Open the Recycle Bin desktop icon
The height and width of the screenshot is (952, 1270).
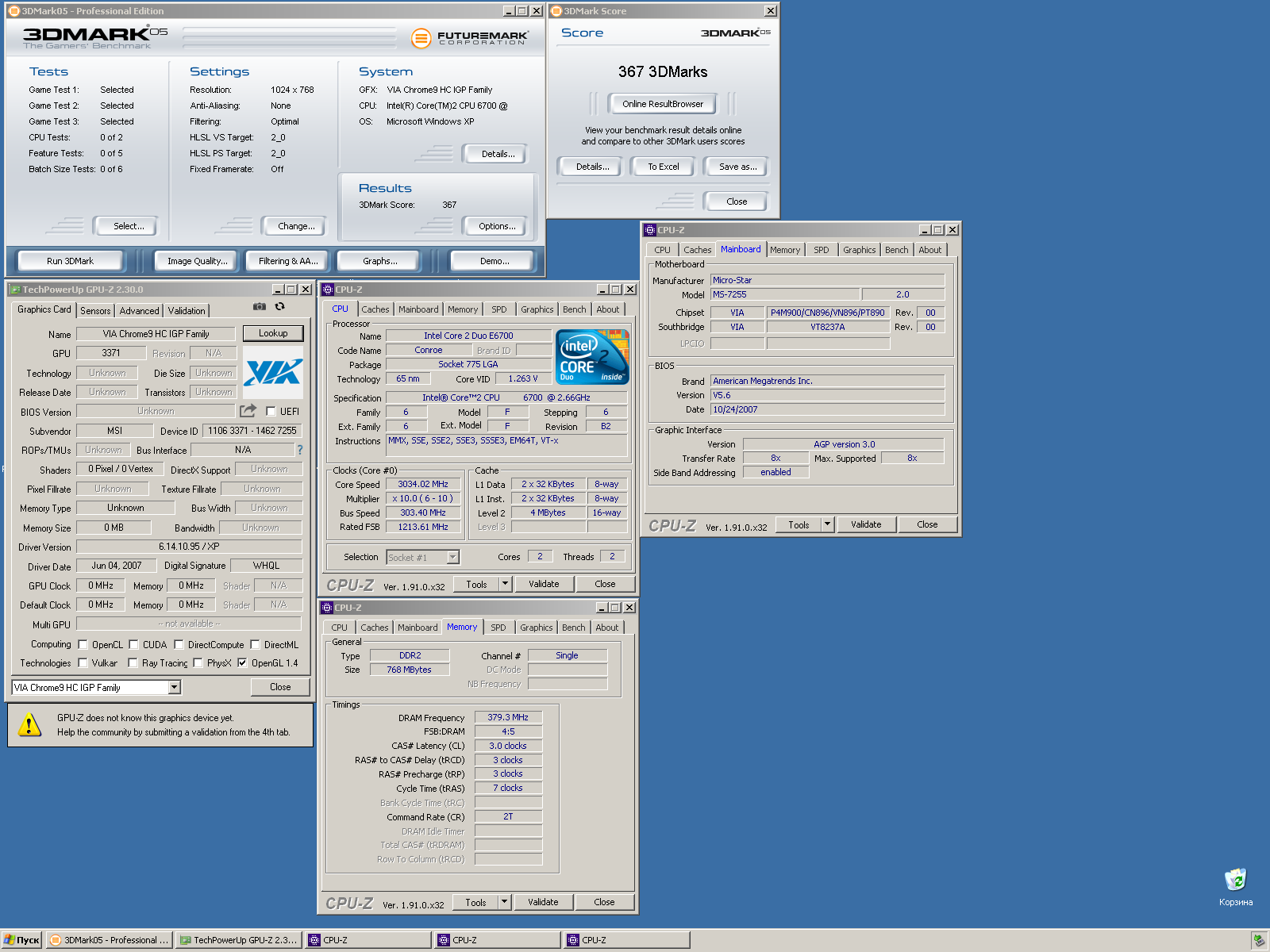pos(1236,887)
